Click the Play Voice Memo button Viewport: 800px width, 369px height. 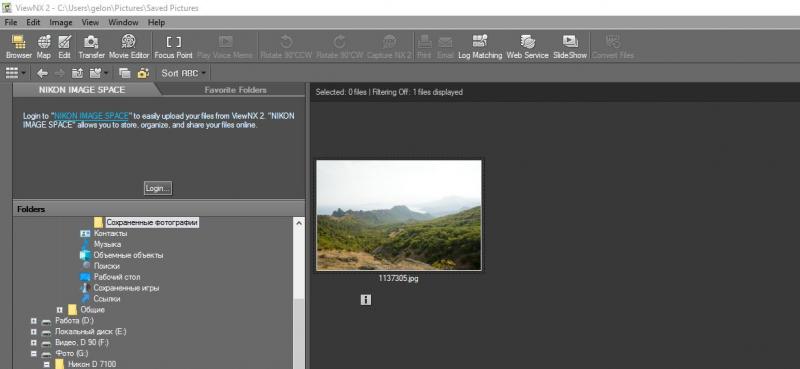click(x=225, y=47)
